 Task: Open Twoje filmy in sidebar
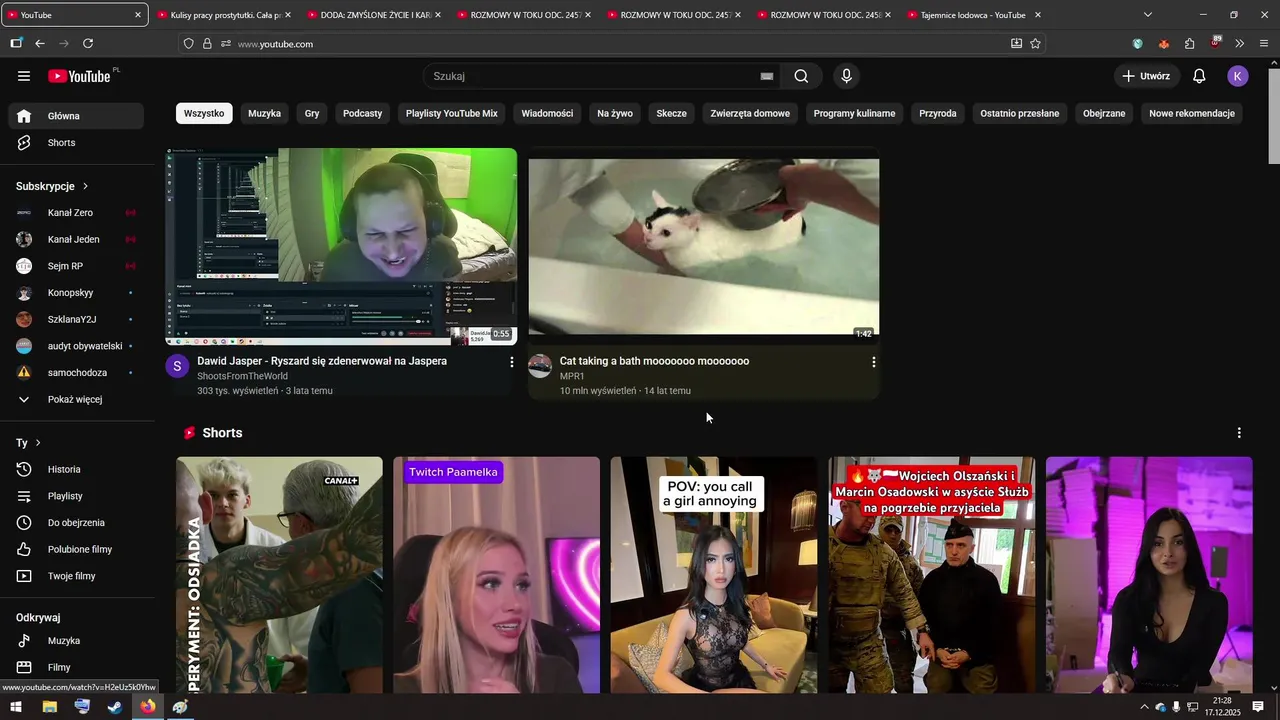pos(76,576)
